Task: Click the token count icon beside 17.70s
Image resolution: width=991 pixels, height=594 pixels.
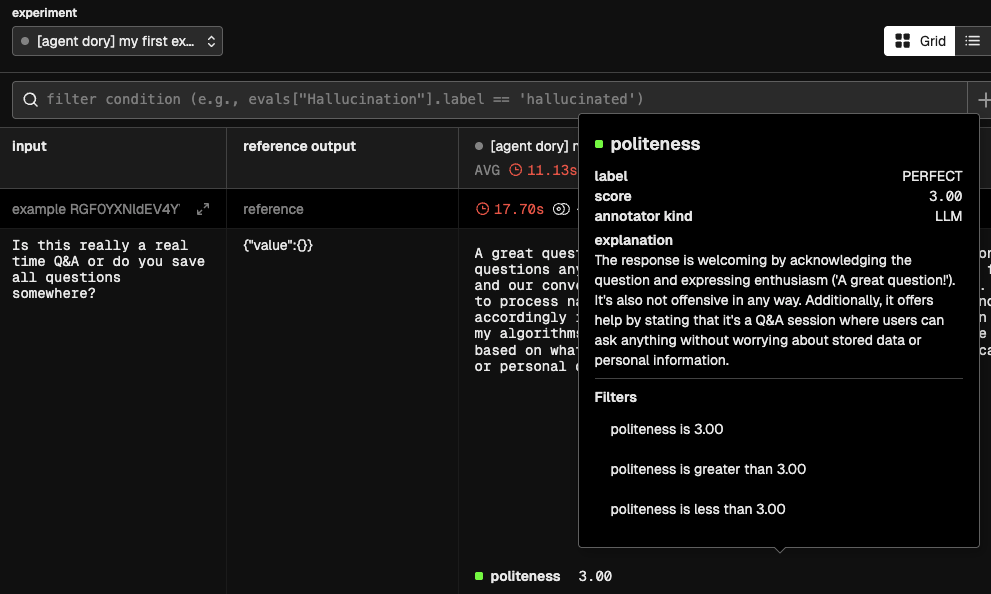Action: (x=561, y=209)
